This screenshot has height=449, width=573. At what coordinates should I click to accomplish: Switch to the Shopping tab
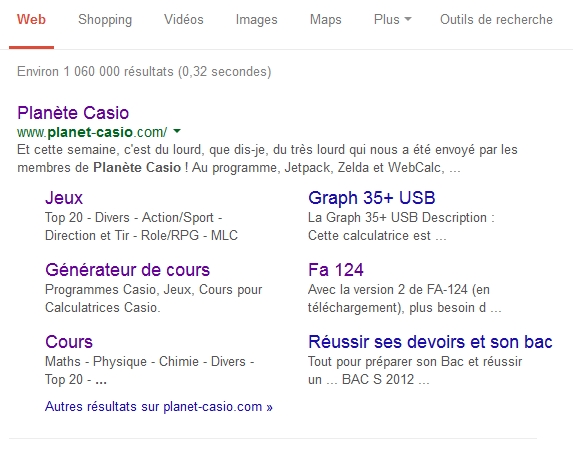pyautogui.click(x=105, y=19)
